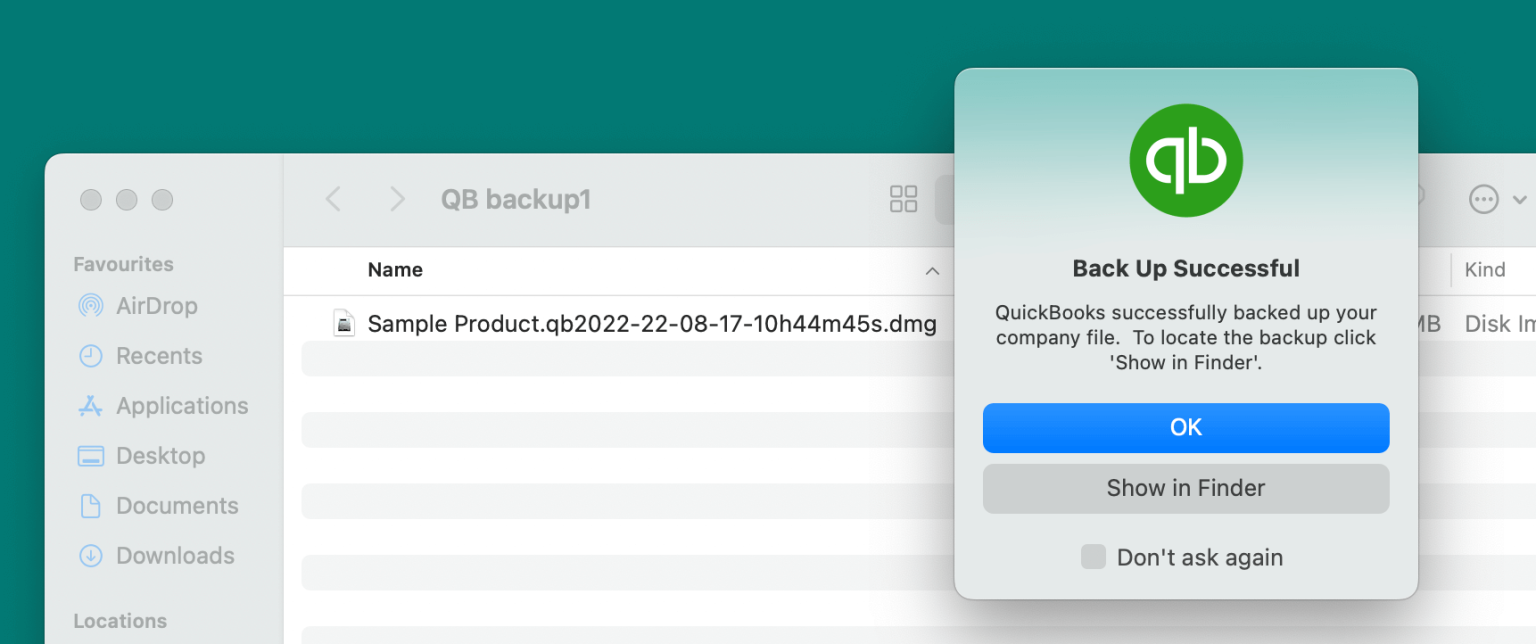Switch to icon grid view
The width and height of the screenshot is (1536, 644).
[x=903, y=199]
